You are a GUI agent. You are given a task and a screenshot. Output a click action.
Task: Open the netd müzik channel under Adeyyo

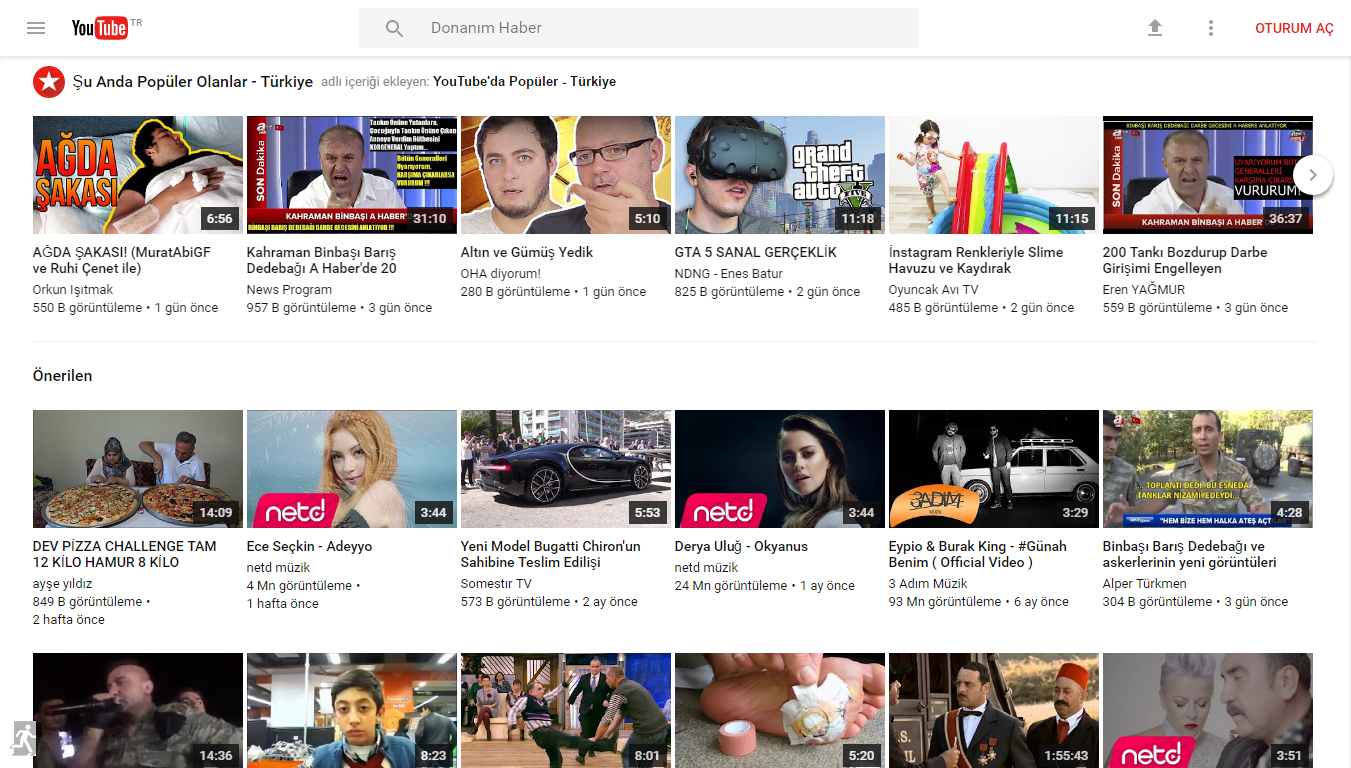280,568
